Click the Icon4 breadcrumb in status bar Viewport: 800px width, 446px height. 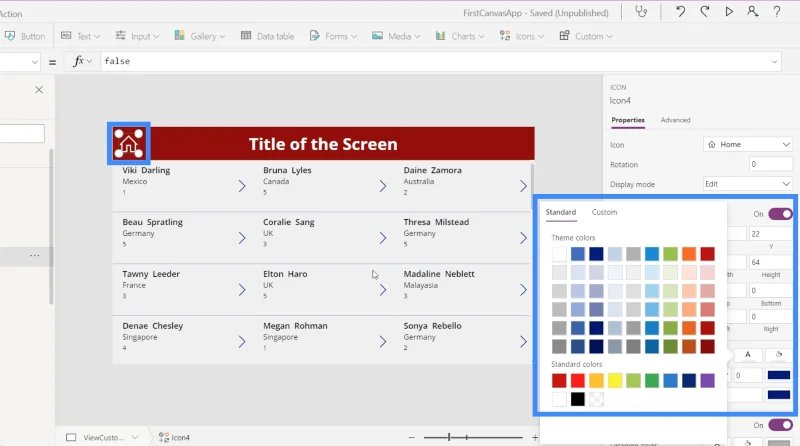coord(174,437)
